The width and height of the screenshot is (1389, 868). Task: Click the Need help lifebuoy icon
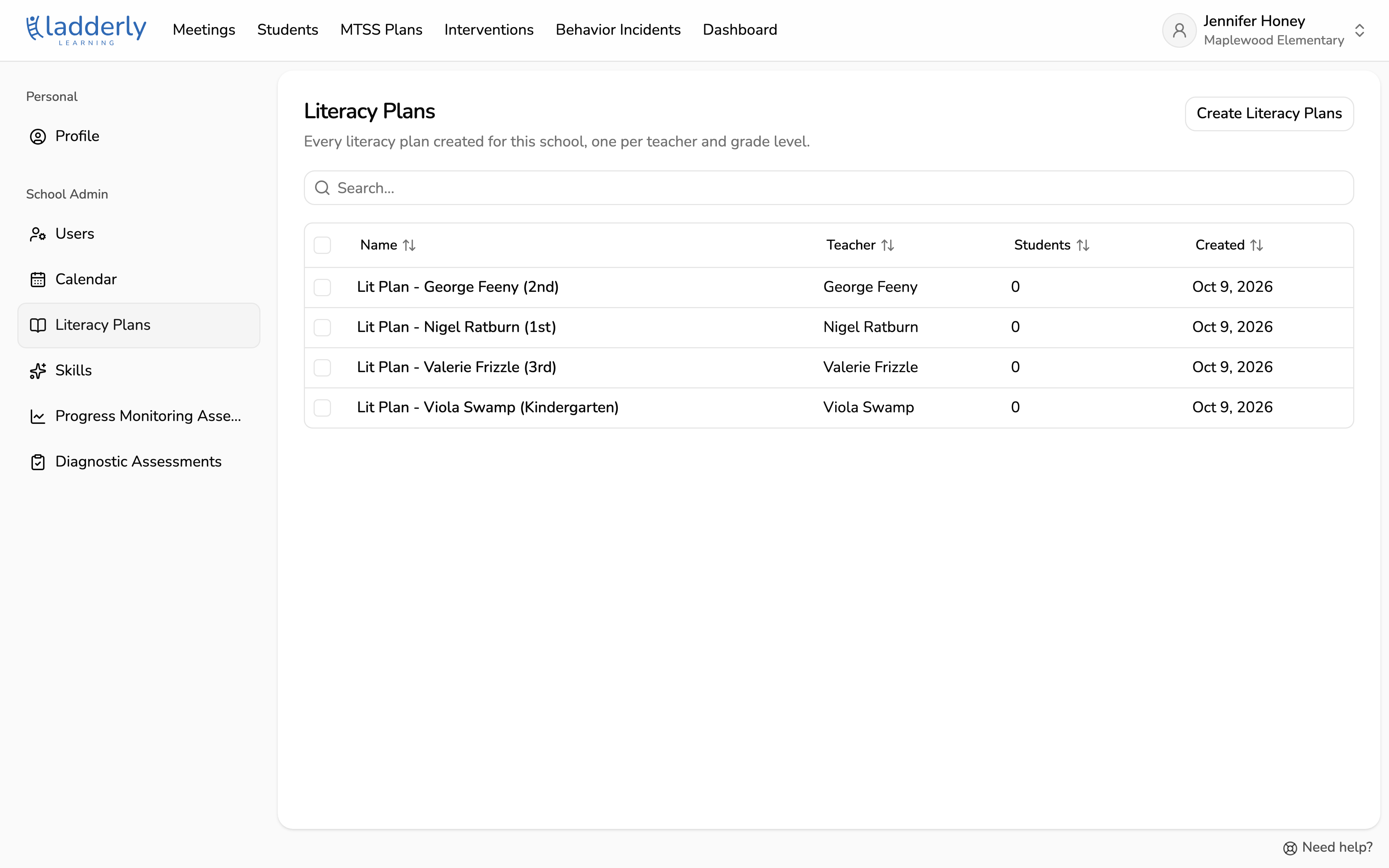[x=1290, y=848]
